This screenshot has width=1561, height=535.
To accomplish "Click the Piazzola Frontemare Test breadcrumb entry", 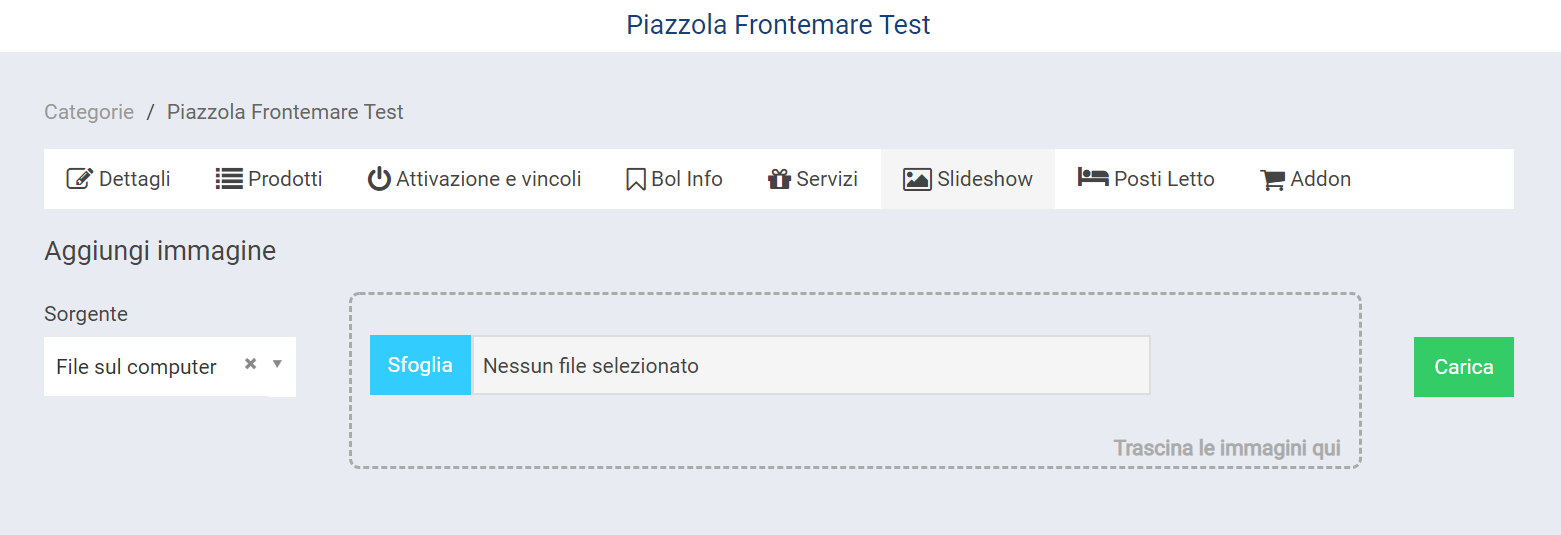I will coord(285,112).
